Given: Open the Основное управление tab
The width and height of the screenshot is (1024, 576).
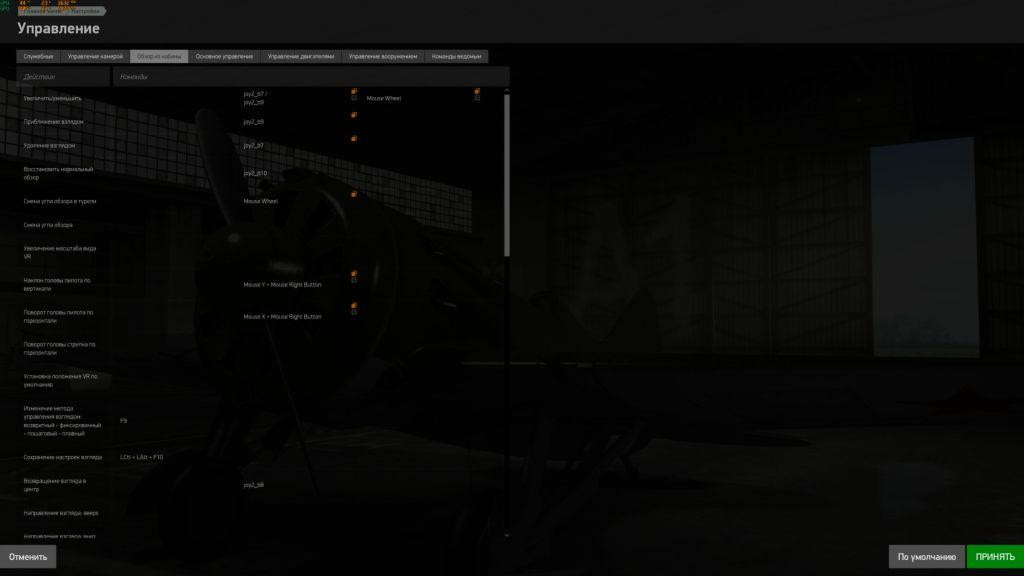Looking at the screenshot, I should [224, 56].
